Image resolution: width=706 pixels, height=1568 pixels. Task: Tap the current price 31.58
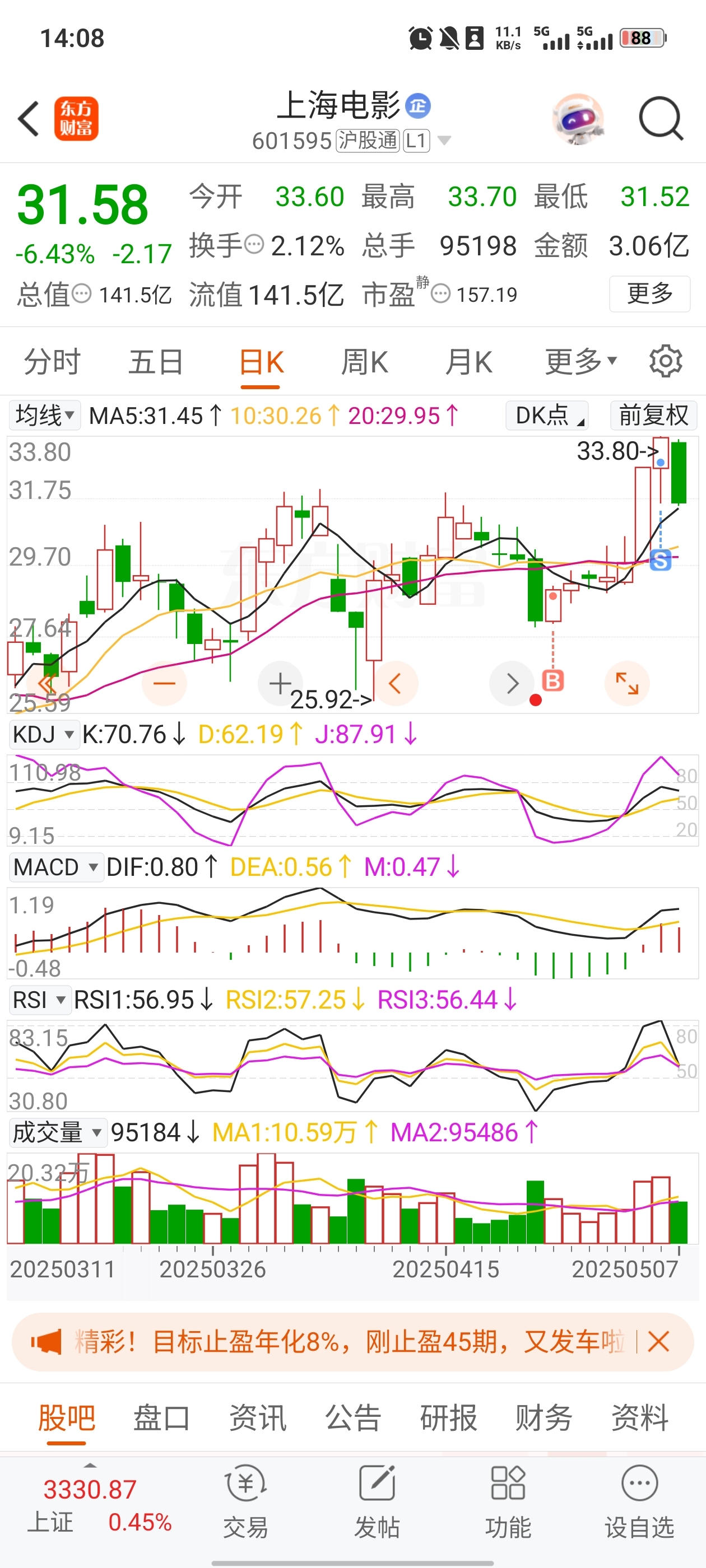(83, 204)
